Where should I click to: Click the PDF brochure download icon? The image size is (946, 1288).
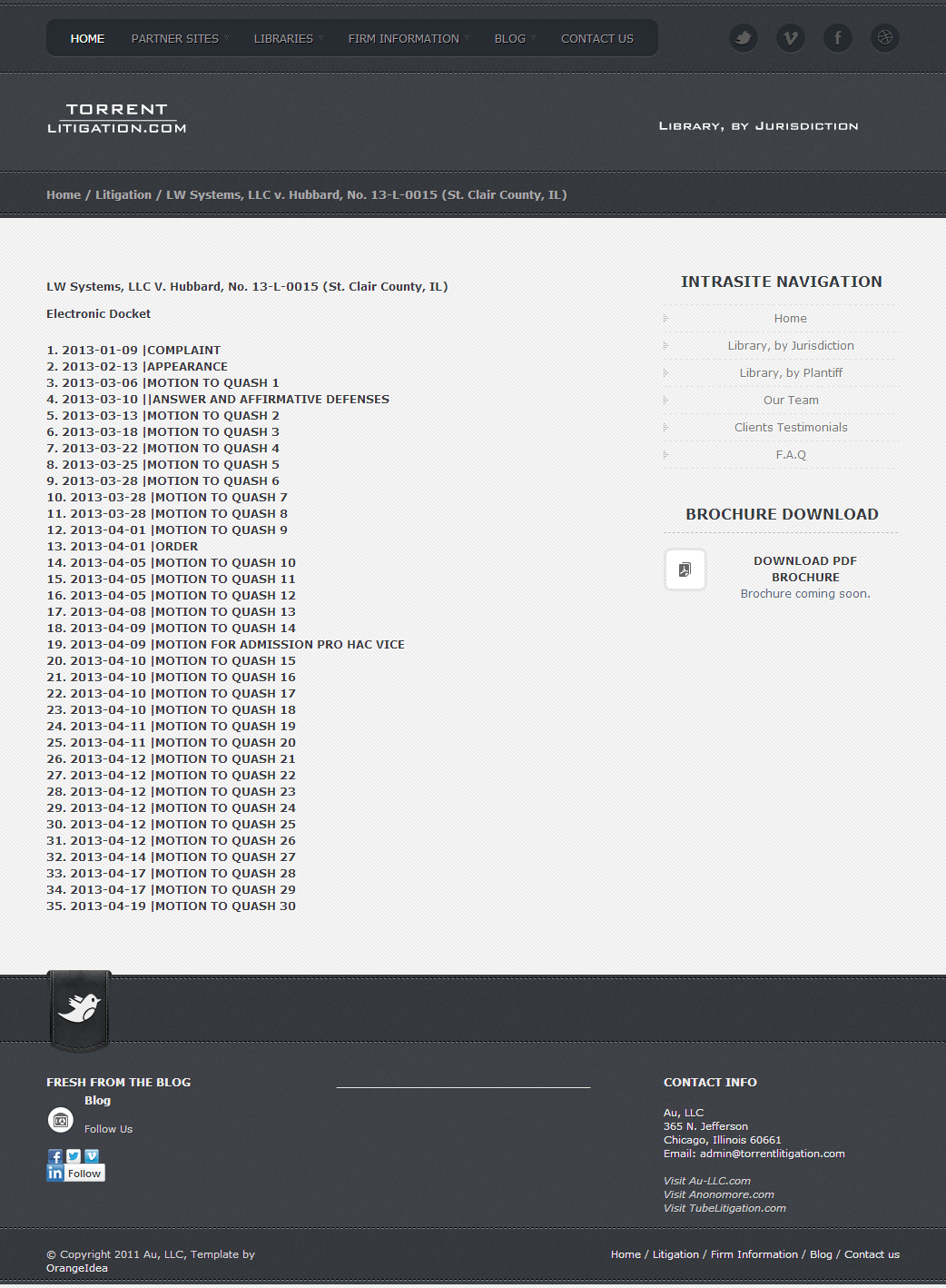pyautogui.click(x=685, y=570)
